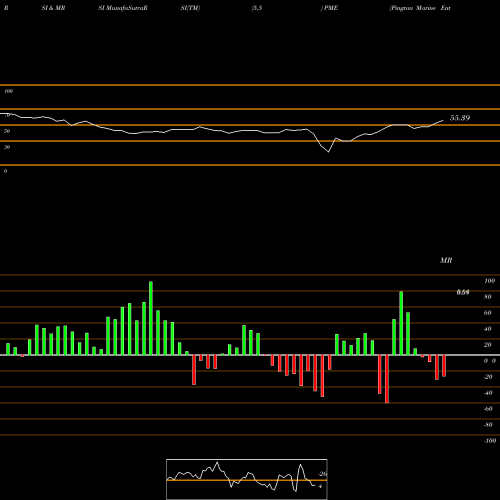
Task: Open the mini overview chart at the bottom
Action: 247,479
